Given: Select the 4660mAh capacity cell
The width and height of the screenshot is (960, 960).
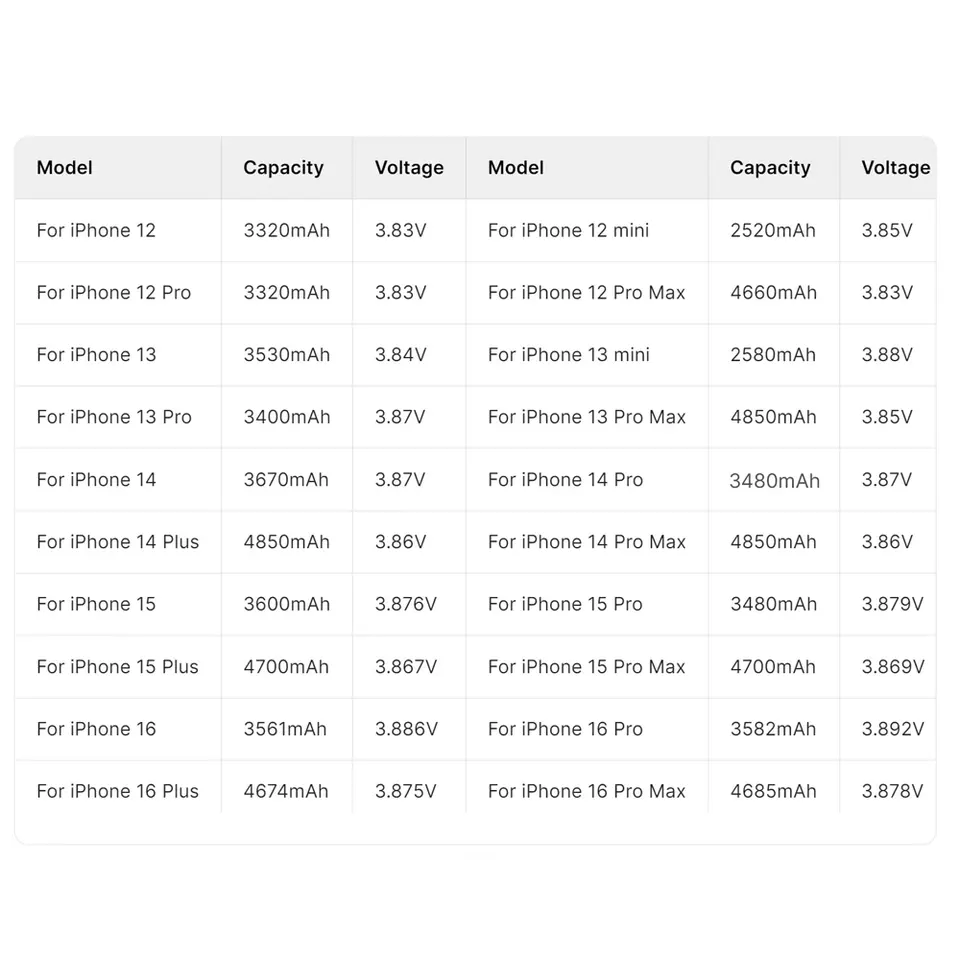Looking at the screenshot, I should click(773, 293).
